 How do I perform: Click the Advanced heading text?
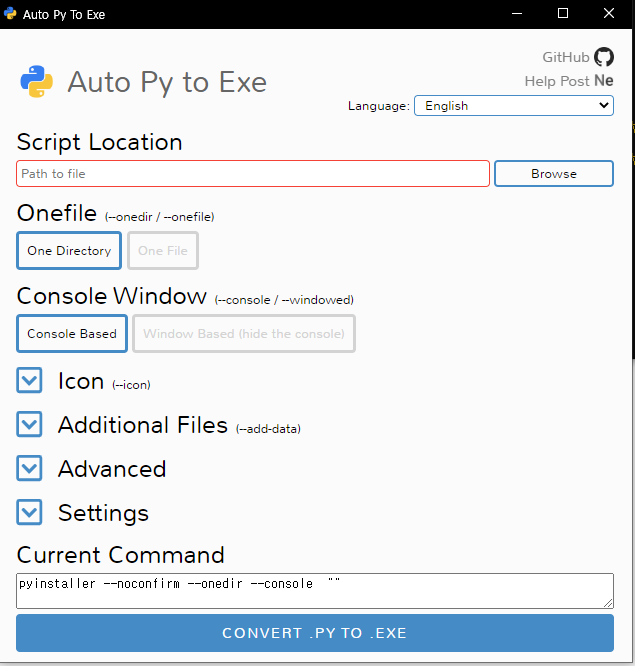coord(112,469)
